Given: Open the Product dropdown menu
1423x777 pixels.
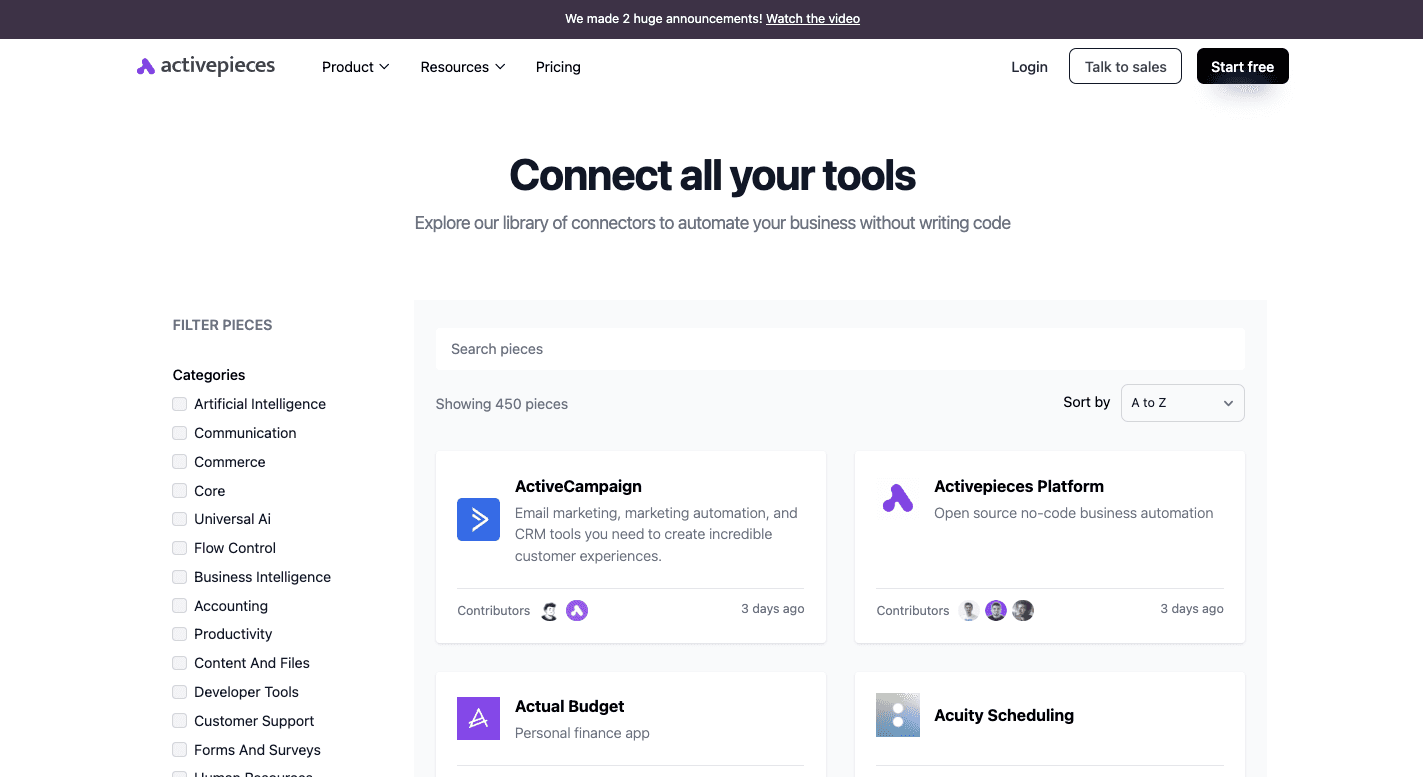Looking at the screenshot, I should pos(355,67).
